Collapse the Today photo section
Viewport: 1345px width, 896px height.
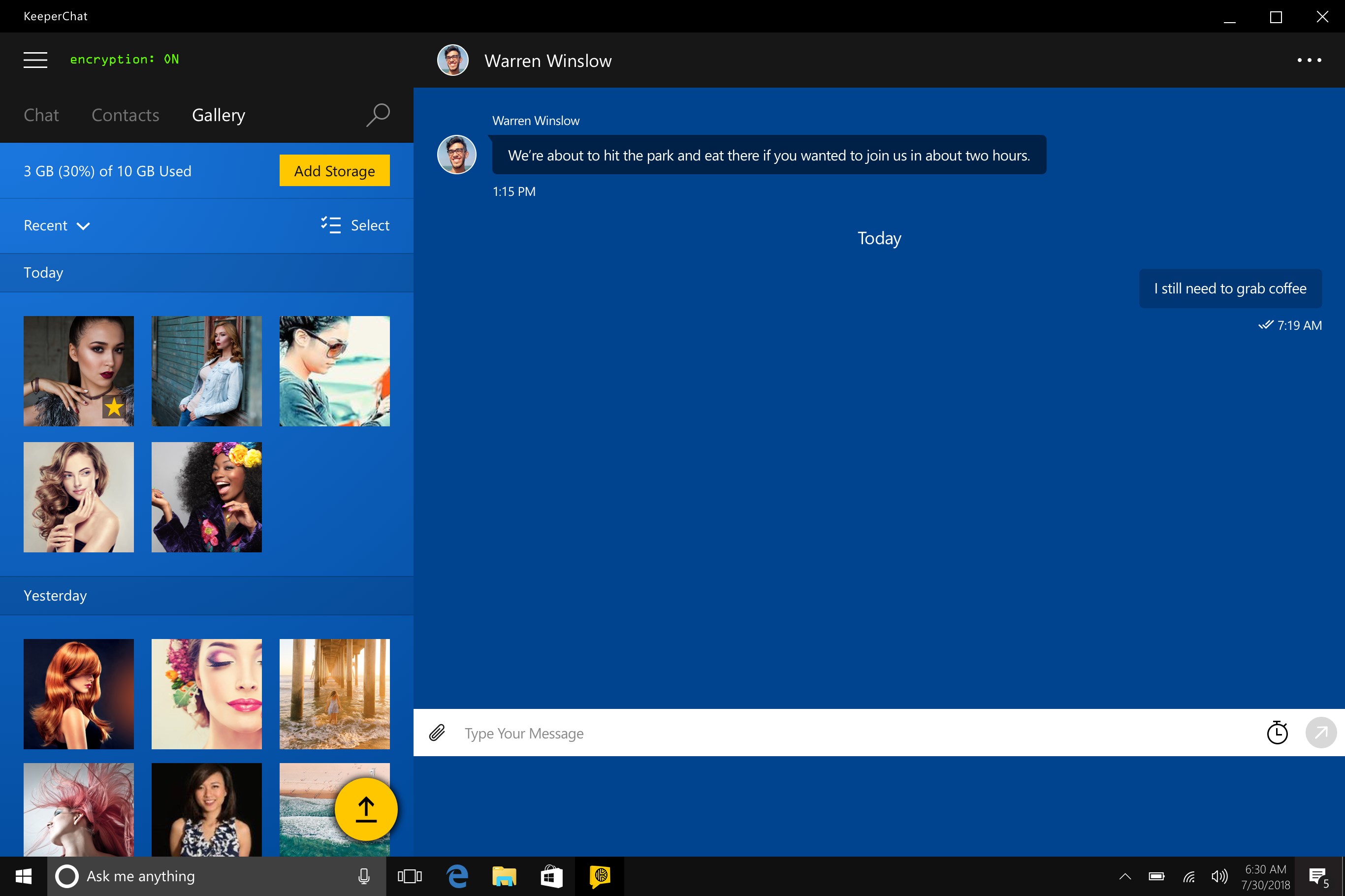point(43,273)
